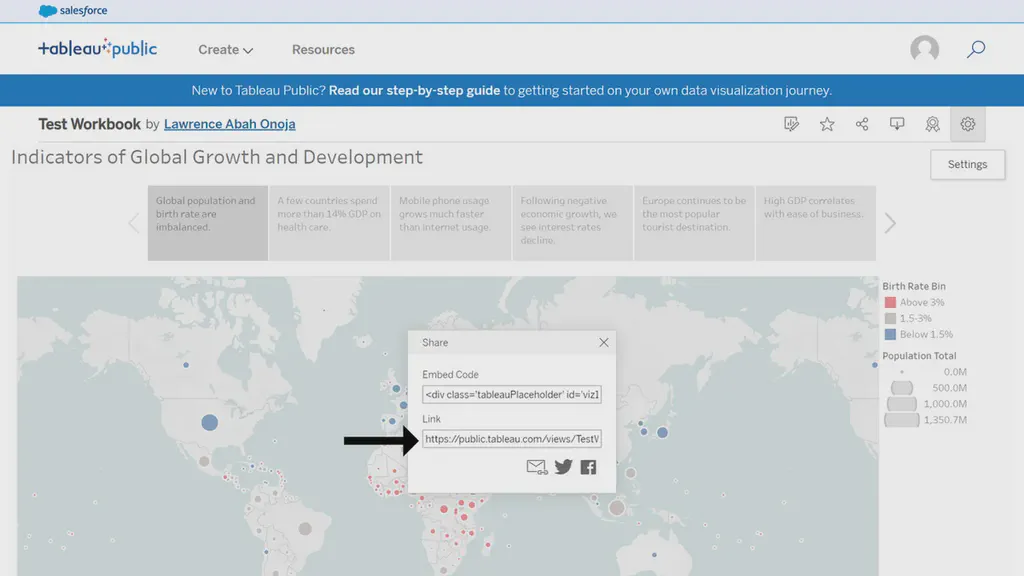Open workbook Settings via the gear icon

coord(967,123)
